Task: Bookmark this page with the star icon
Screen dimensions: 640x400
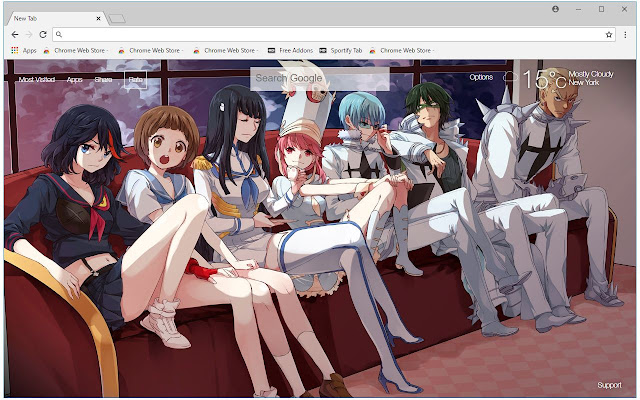Action: [609, 35]
